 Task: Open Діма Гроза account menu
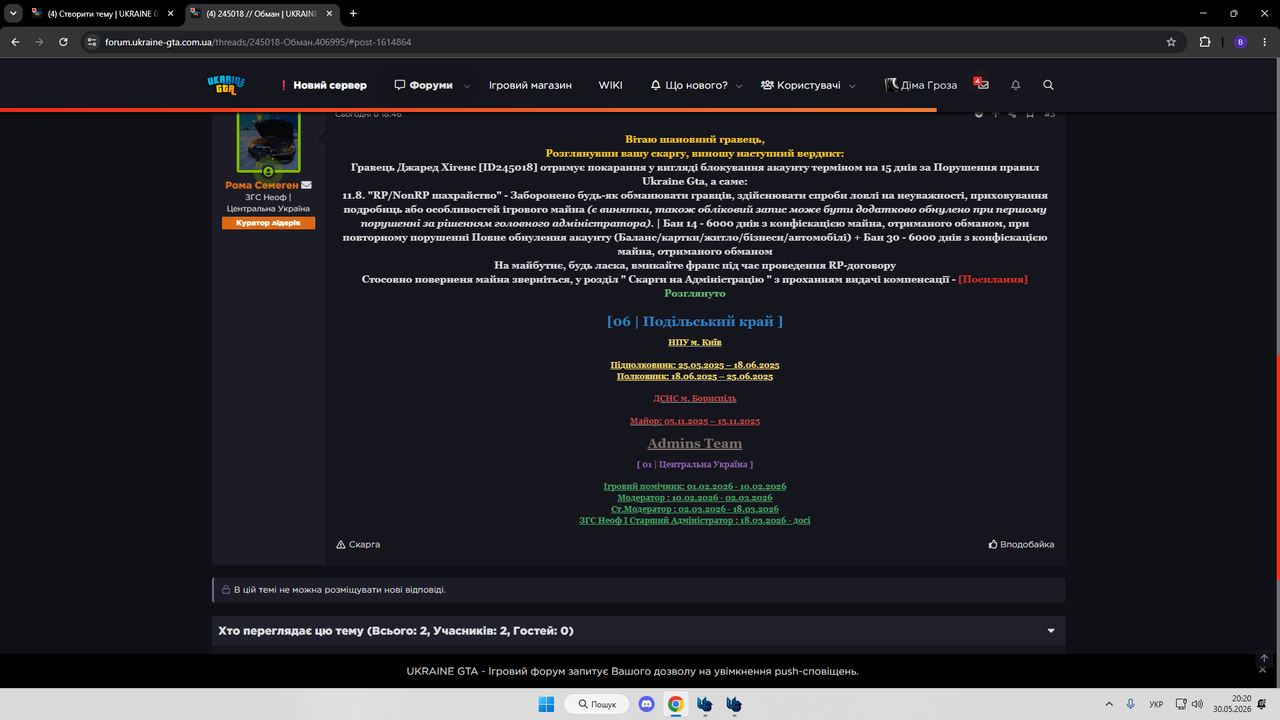pos(921,85)
